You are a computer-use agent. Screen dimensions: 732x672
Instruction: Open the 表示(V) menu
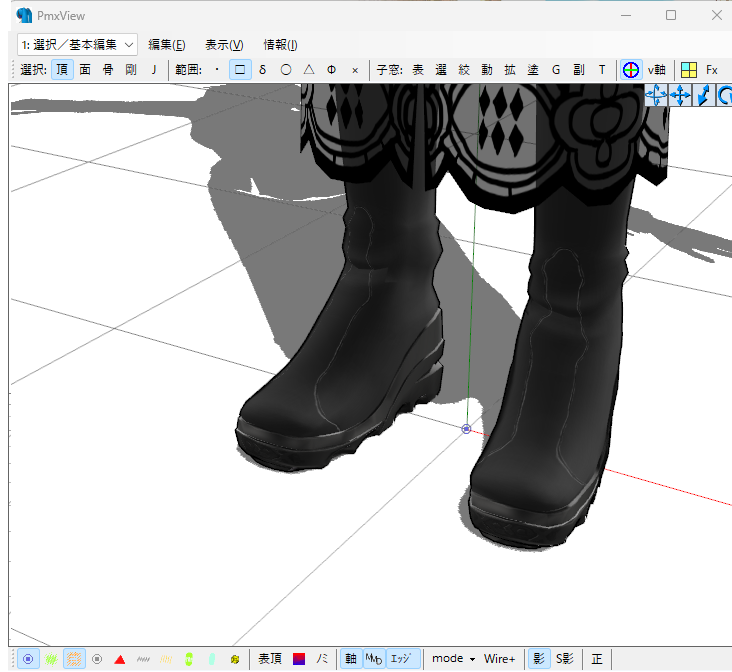click(224, 44)
